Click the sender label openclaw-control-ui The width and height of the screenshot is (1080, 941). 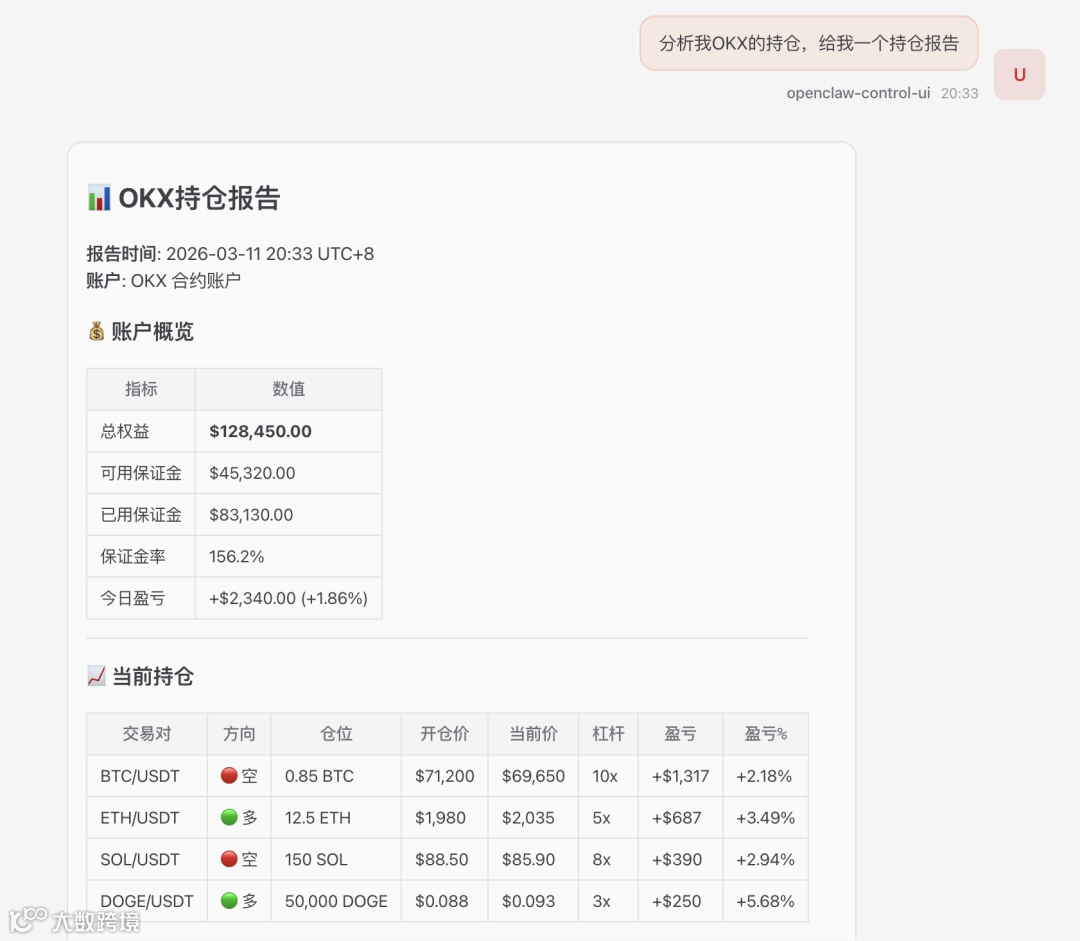858,93
